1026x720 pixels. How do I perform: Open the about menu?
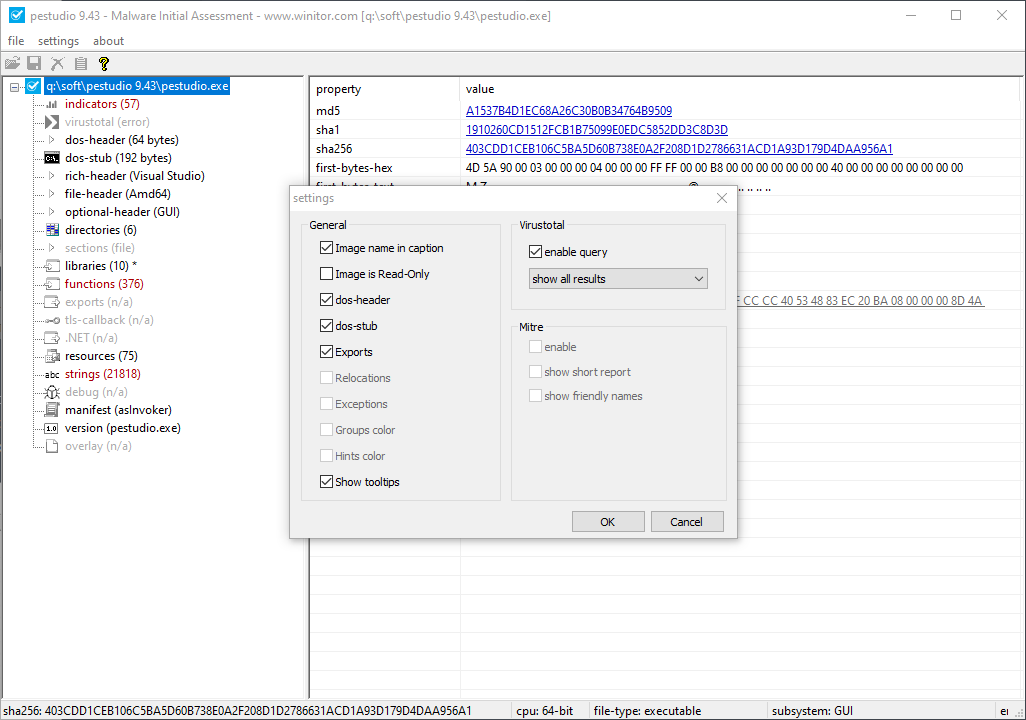(108, 41)
